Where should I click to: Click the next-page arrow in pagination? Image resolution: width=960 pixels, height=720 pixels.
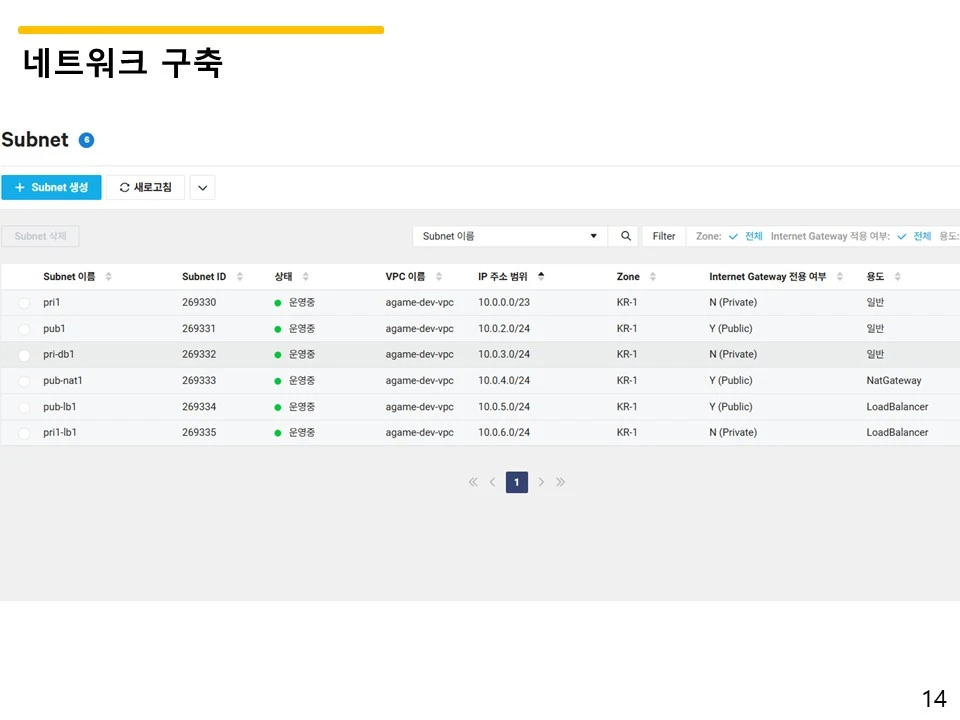(541, 482)
